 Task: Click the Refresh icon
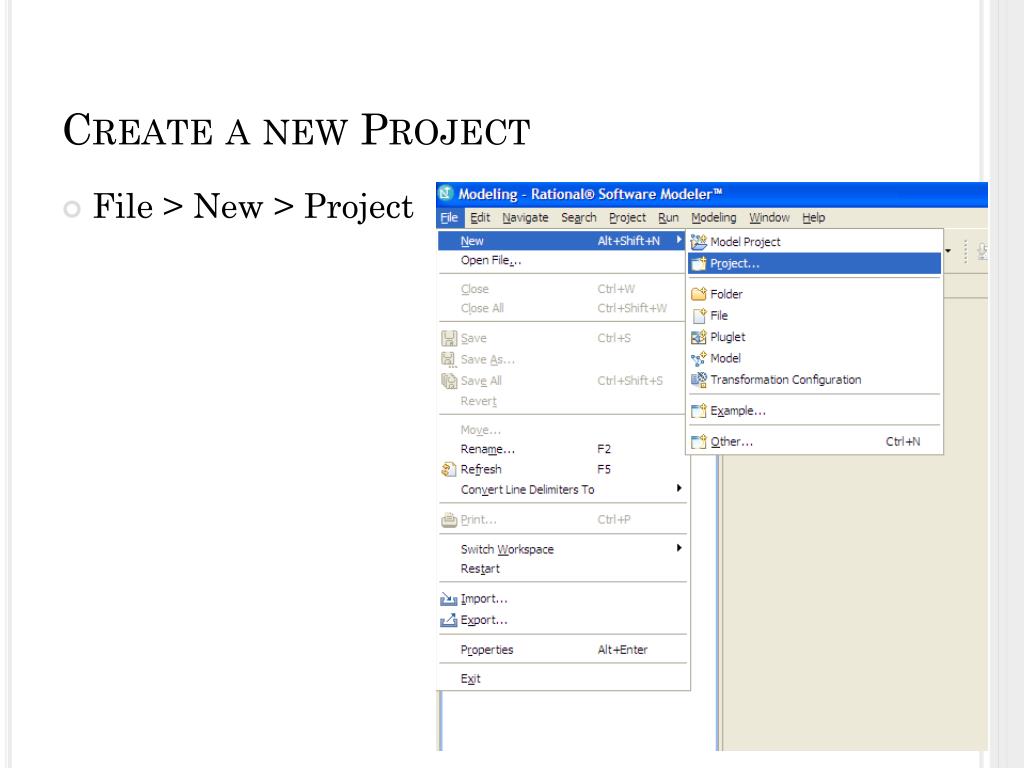click(x=449, y=469)
